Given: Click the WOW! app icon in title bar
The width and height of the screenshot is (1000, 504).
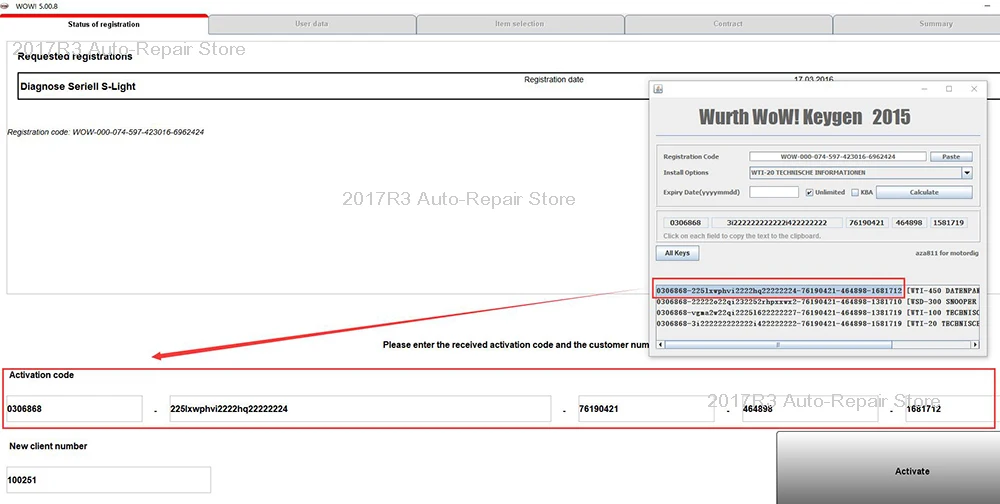Looking at the screenshot, I should (6, 6).
